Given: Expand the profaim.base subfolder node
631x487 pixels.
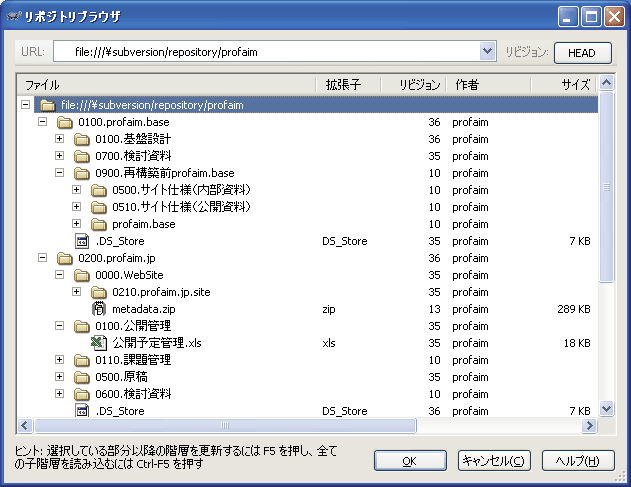Looking at the screenshot, I should 76,223.
